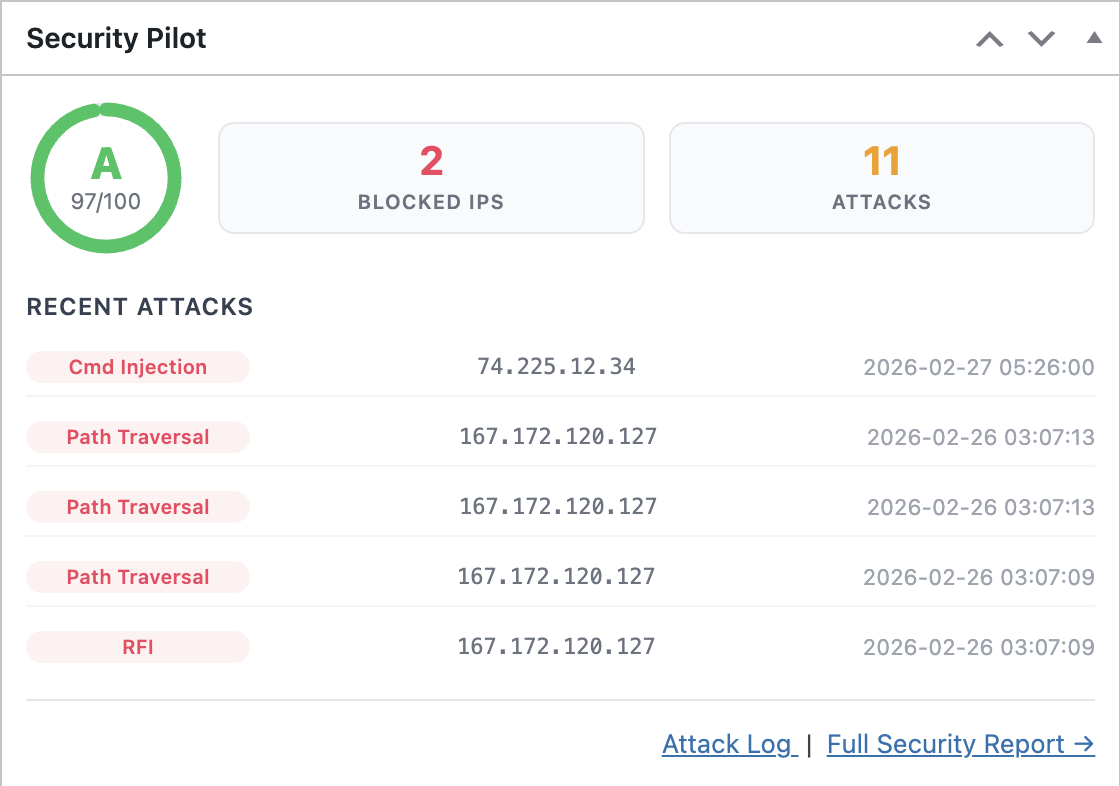Click the A grade score ring

[106, 177]
